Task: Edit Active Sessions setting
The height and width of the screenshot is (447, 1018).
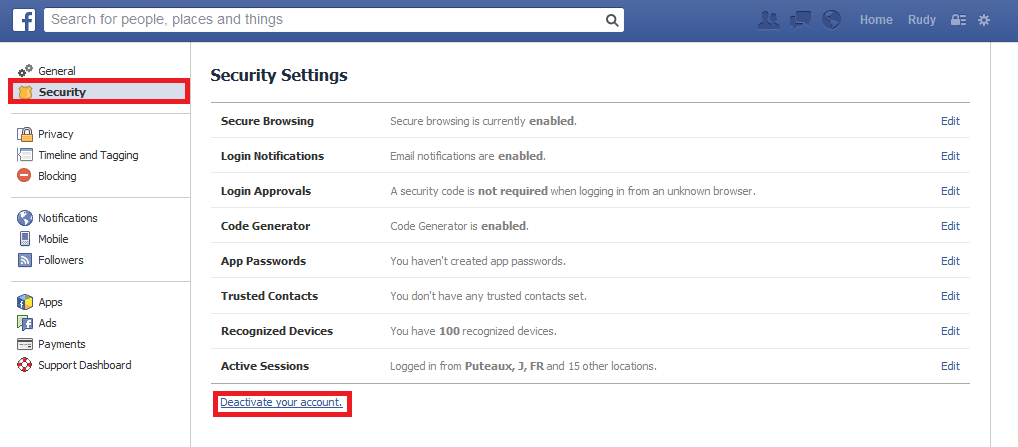Action: 950,366
